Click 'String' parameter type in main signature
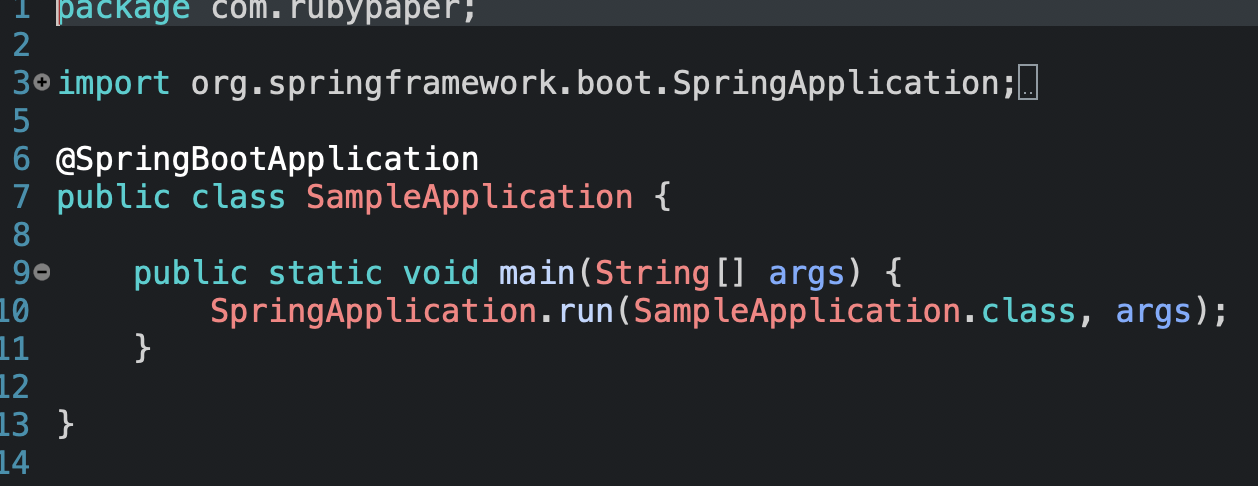 [x=652, y=274]
